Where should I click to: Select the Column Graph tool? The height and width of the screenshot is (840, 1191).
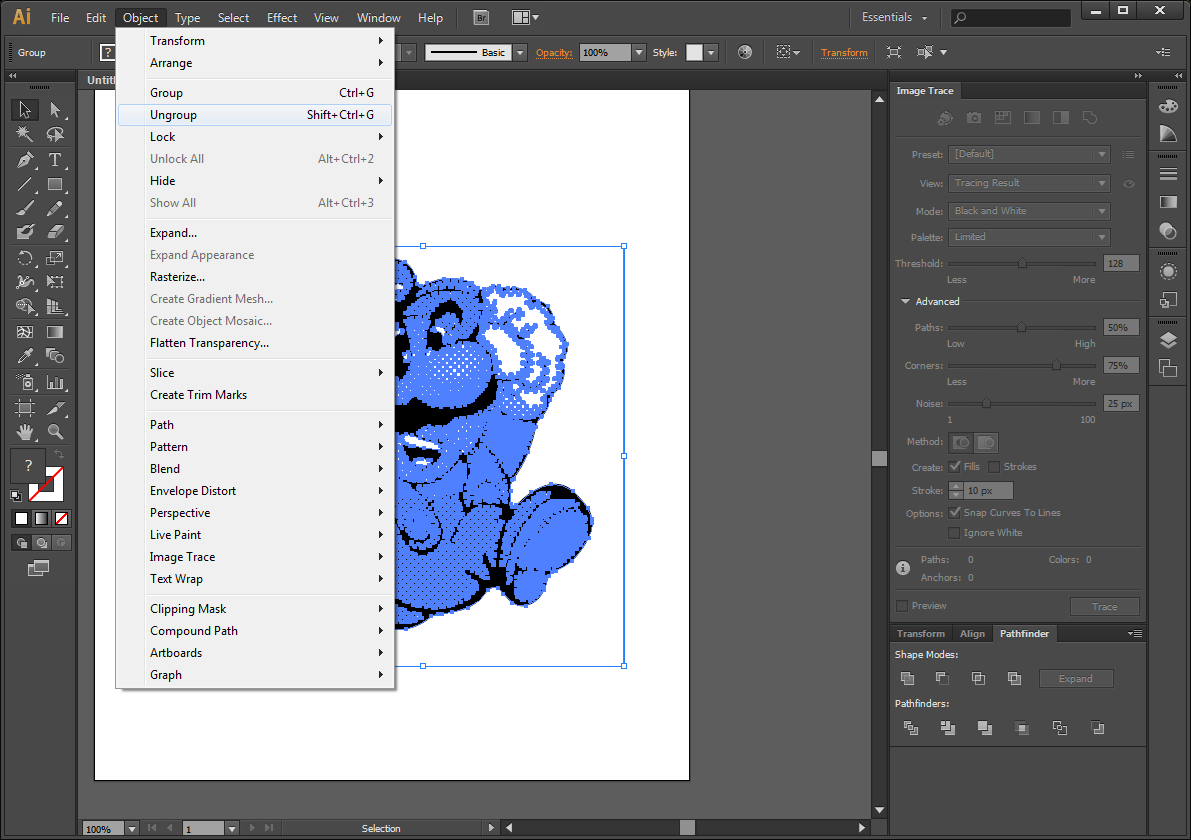click(55, 382)
